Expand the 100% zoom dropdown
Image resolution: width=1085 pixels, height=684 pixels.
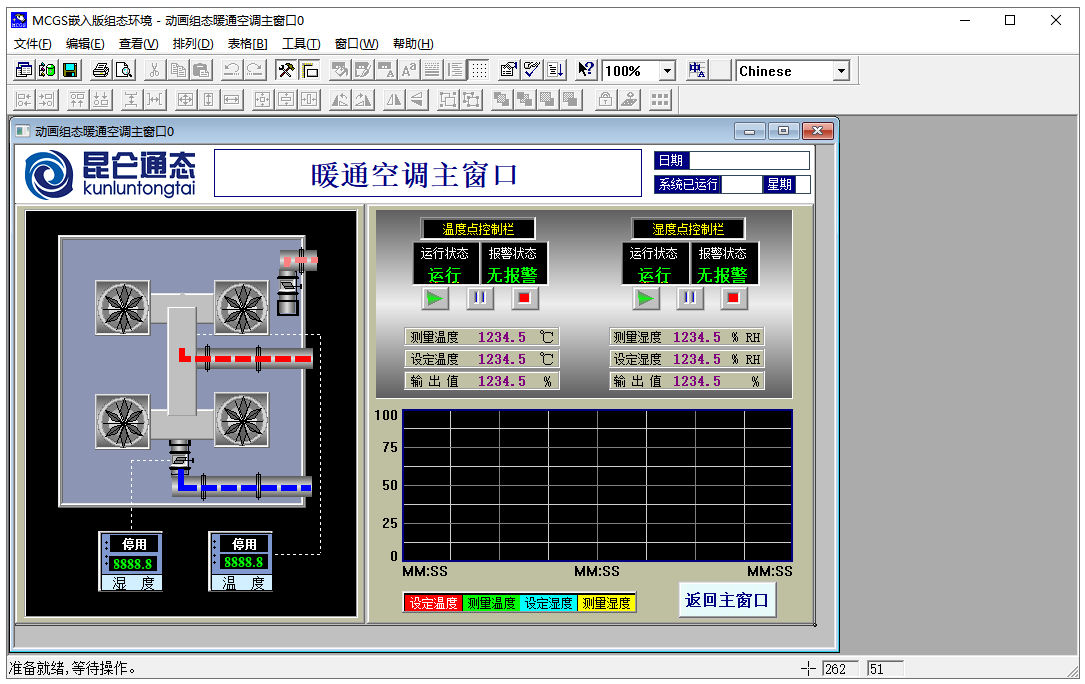tap(667, 71)
